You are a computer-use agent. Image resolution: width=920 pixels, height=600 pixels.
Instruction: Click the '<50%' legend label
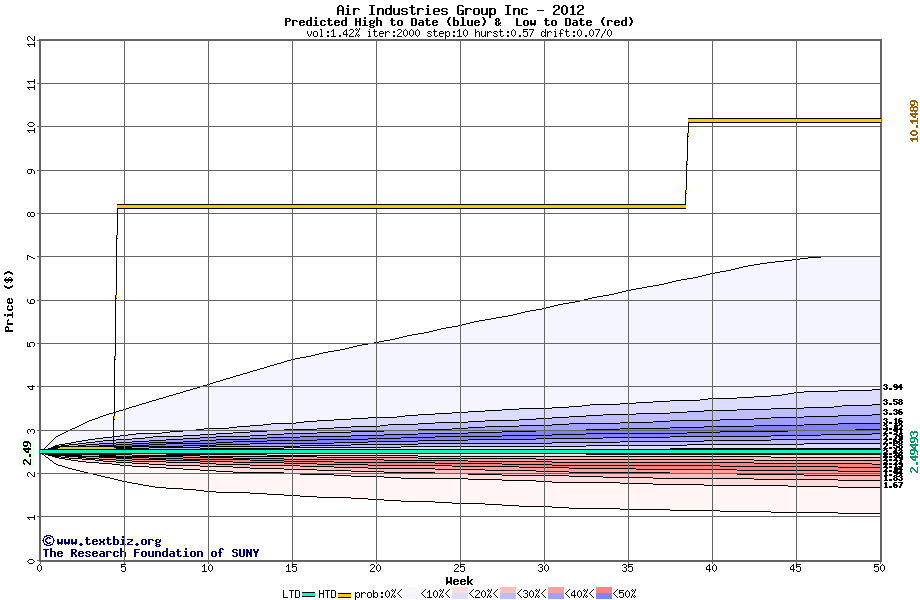point(625,594)
